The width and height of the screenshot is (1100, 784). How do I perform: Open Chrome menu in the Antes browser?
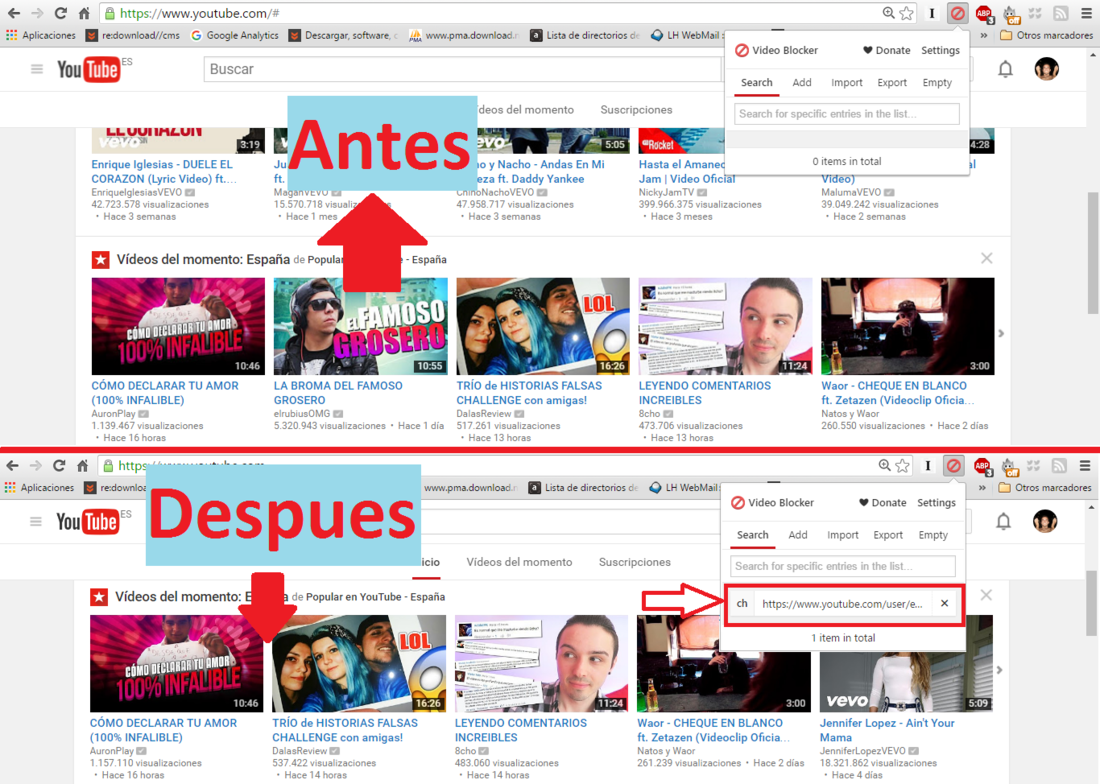pyautogui.click(x=1086, y=13)
